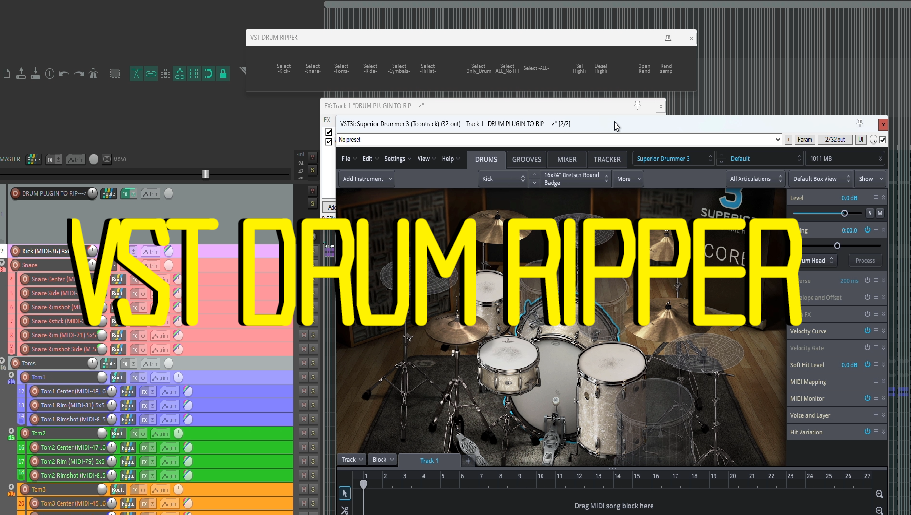
Task: Click phase icon on Tom2 Rimshot track
Action: click(188, 475)
